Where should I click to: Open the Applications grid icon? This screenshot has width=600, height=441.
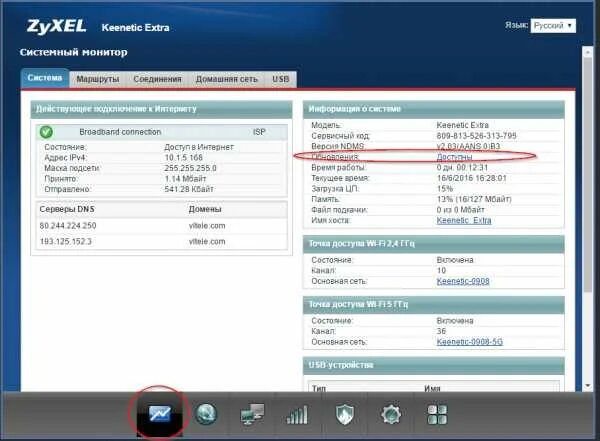[x=437, y=415]
